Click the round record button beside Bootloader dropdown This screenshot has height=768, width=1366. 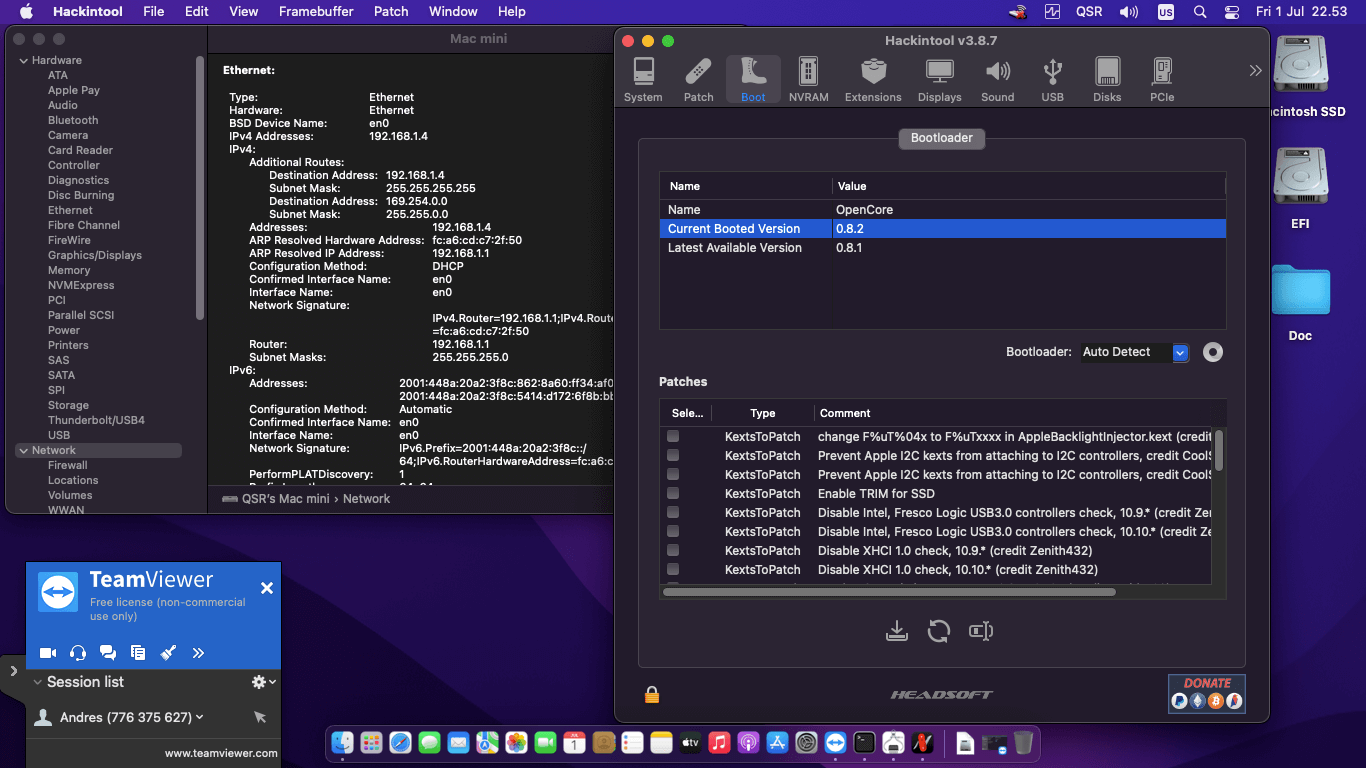coord(1213,352)
